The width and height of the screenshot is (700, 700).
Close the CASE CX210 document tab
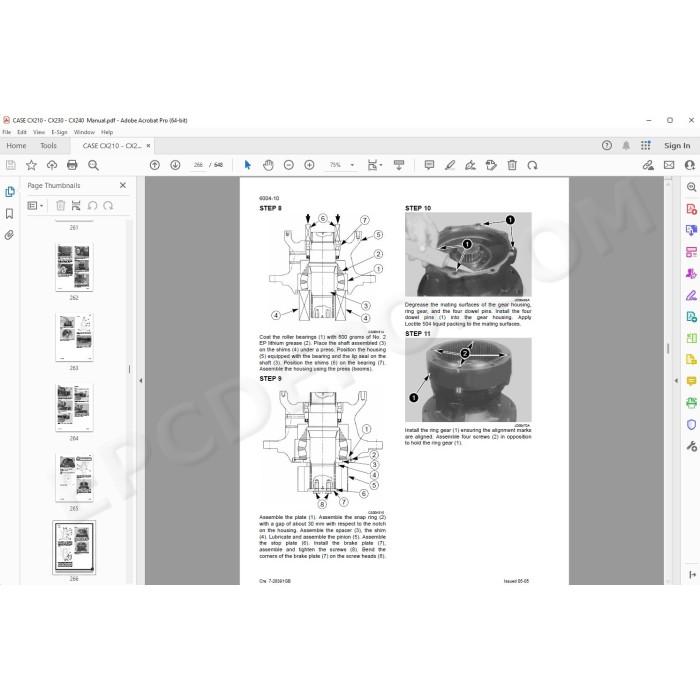(x=149, y=146)
